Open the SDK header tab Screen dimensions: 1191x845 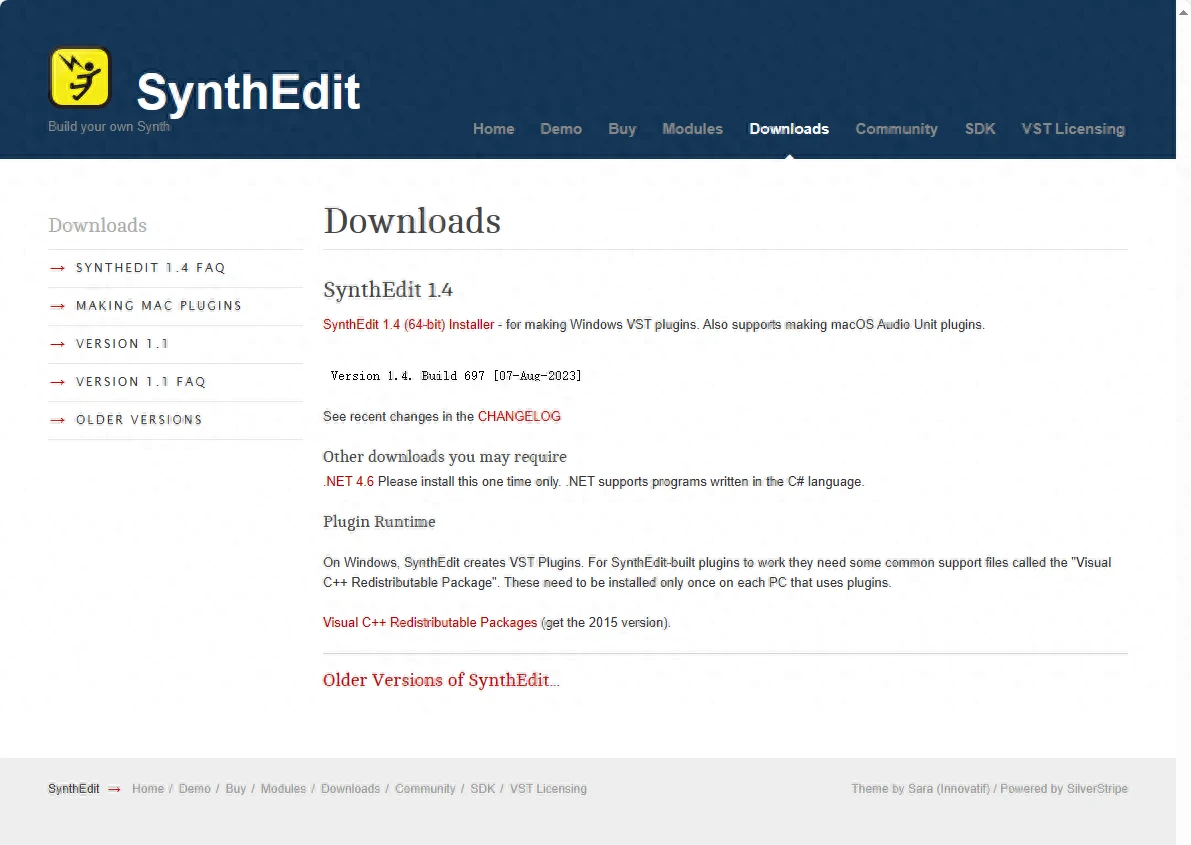pos(980,129)
